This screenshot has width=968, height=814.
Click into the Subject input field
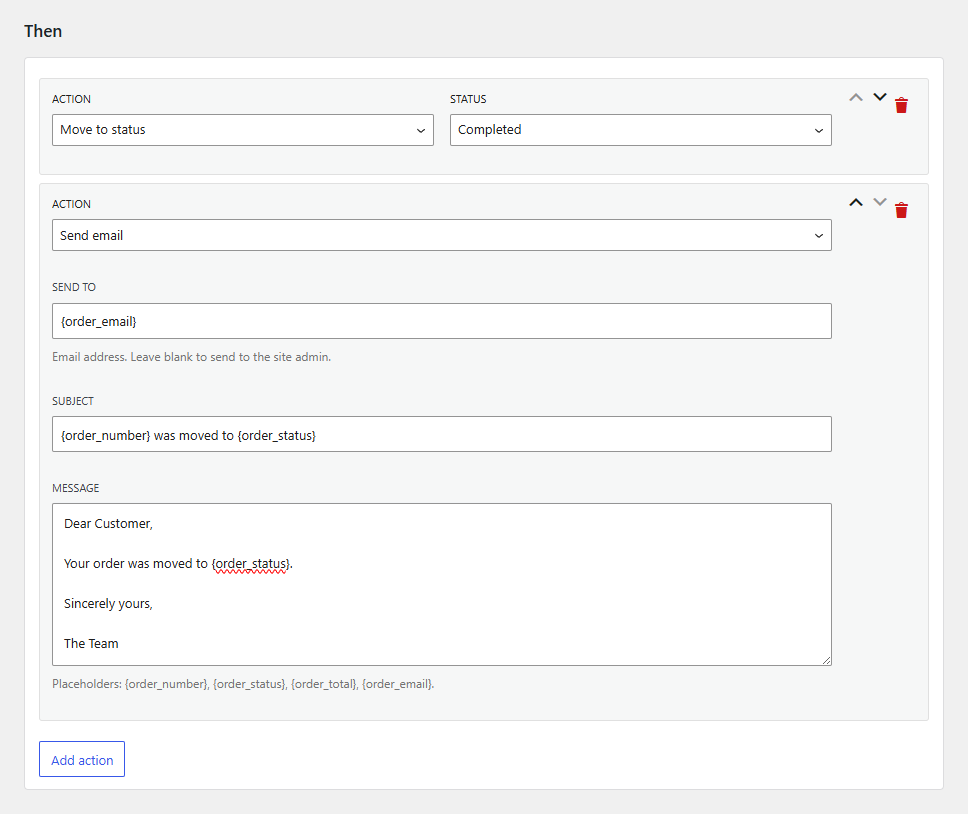click(x=441, y=434)
